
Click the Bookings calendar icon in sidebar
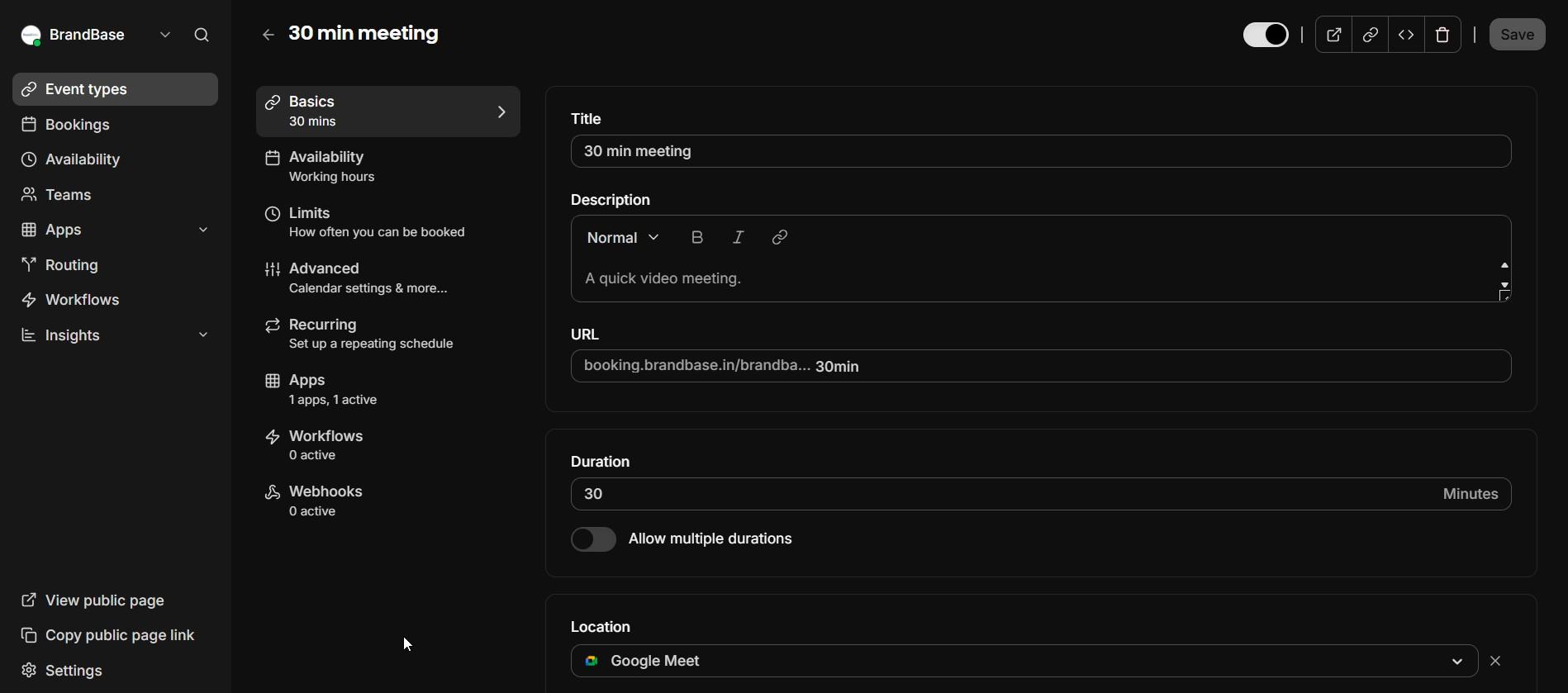click(x=29, y=125)
